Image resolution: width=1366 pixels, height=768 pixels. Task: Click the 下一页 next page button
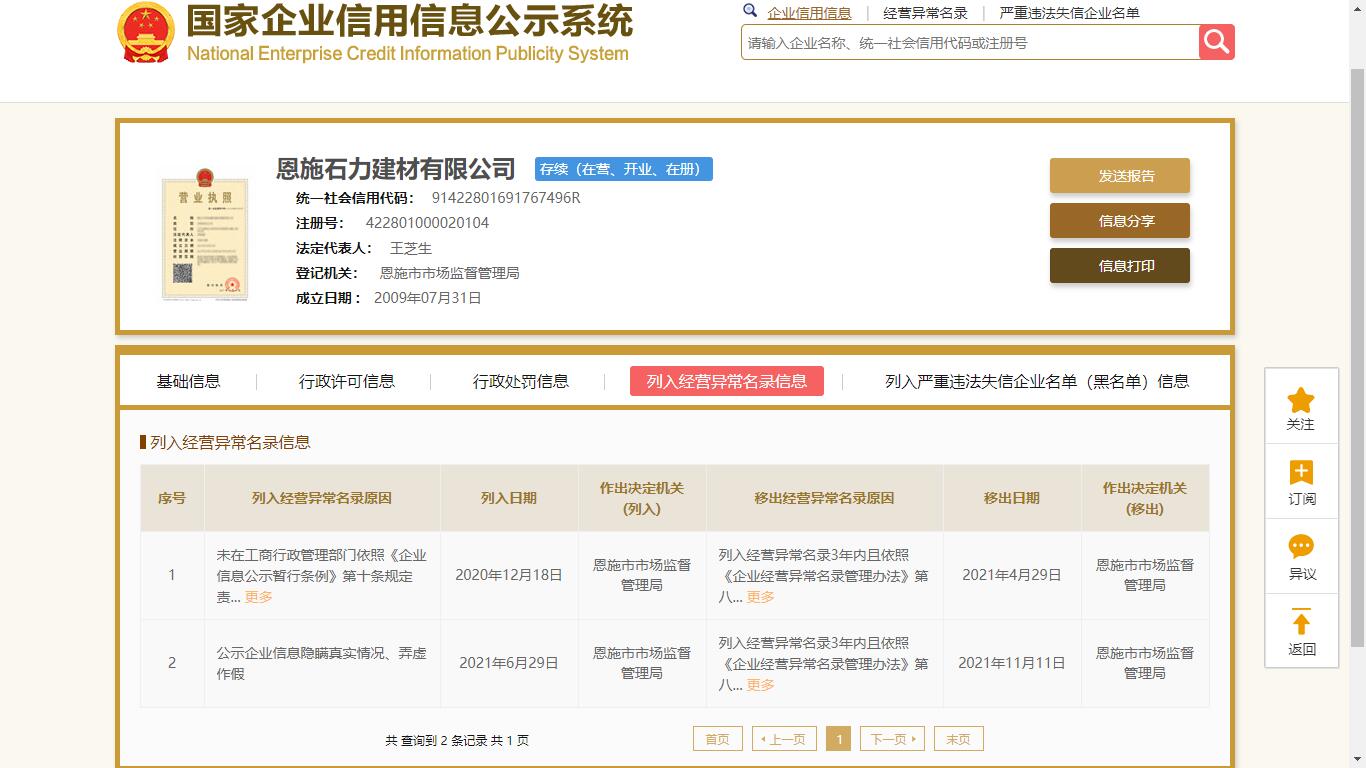[x=892, y=739]
